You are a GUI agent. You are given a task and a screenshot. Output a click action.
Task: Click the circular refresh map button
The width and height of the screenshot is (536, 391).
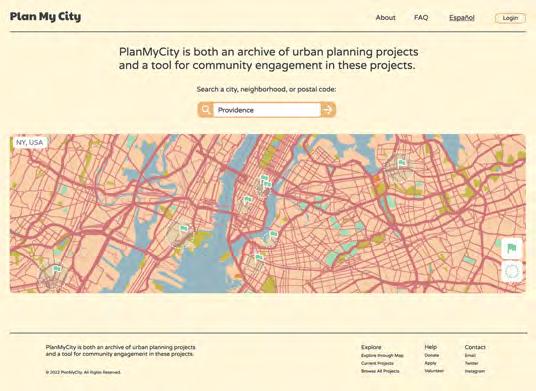[x=512, y=272]
